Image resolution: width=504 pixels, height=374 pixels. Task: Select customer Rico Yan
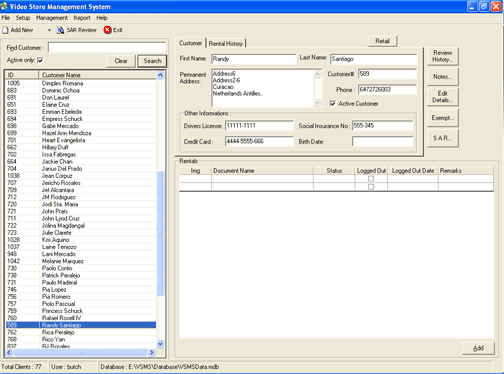pos(81,339)
